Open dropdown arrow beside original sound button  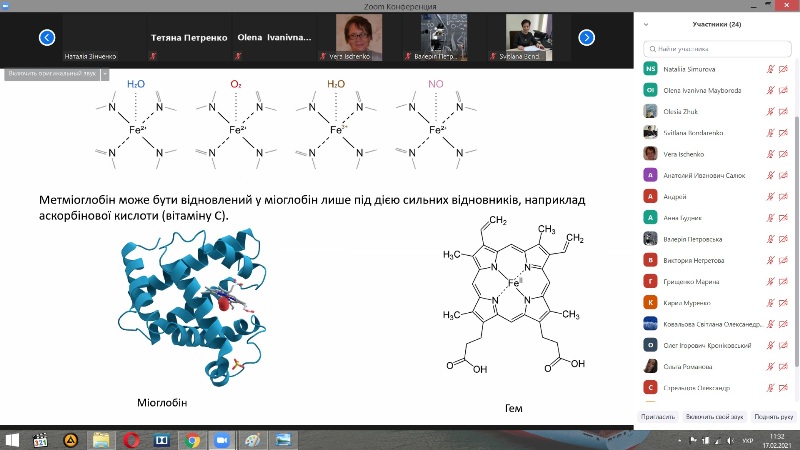[x=104, y=73]
